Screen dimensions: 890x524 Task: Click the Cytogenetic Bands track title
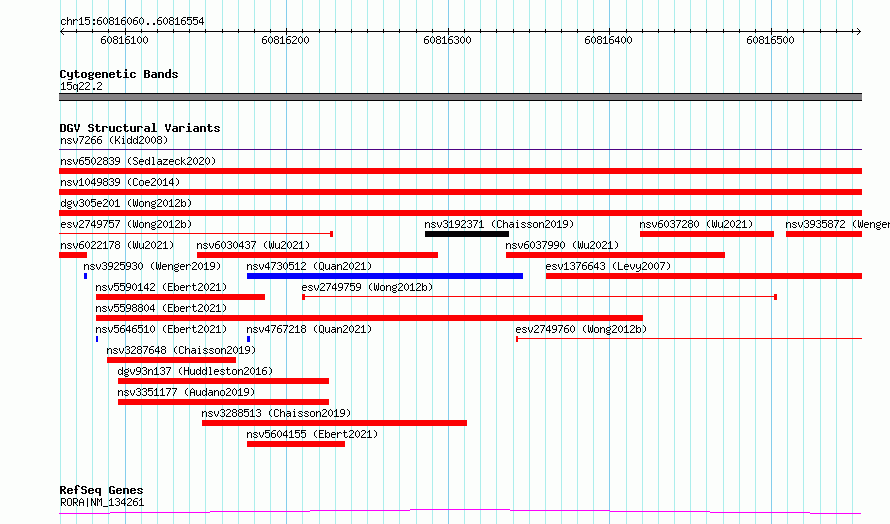tap(119, 74)
